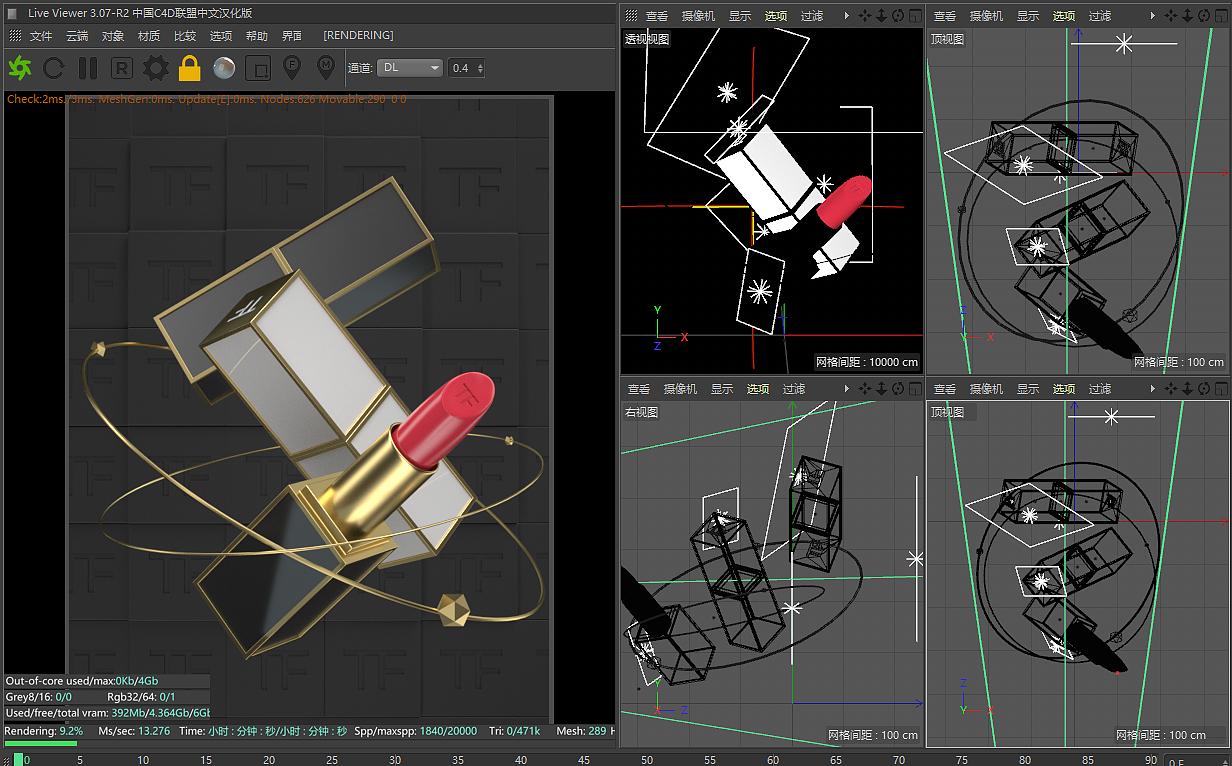Click the zoom-camera icon in lower-right top view
Screen dimensions: 1232x766
click(x=1187, y=389)
